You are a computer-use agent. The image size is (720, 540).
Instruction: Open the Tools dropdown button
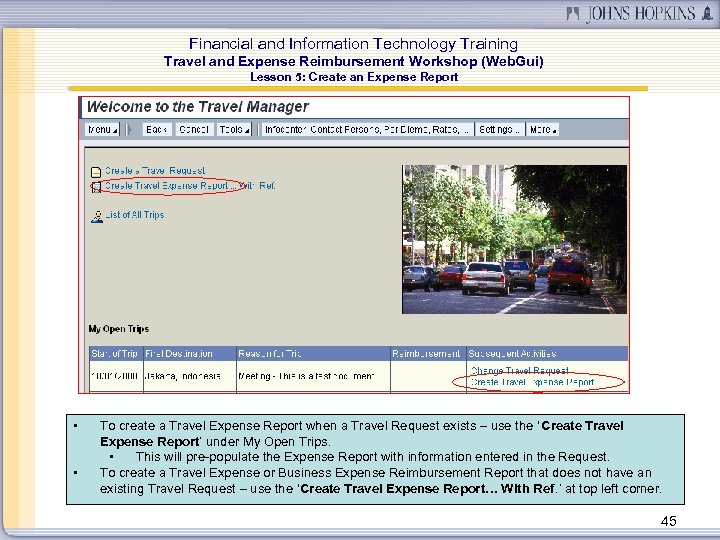(234, 130)
